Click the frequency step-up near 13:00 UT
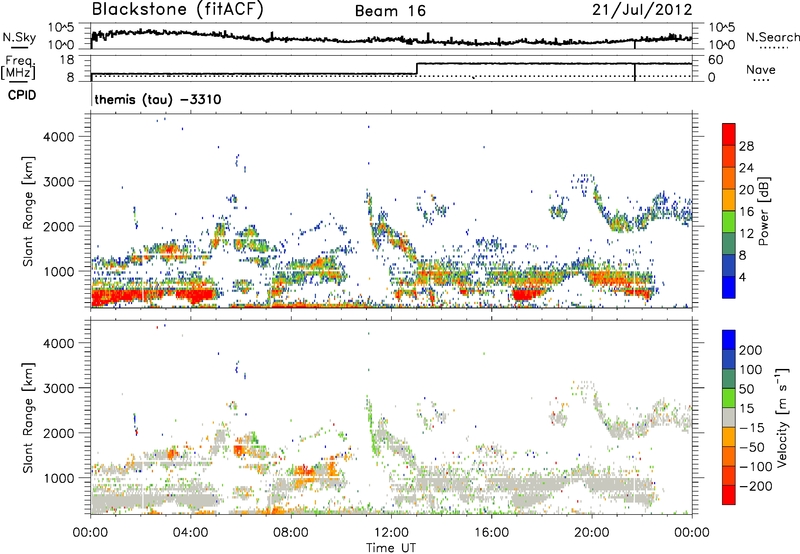Screen dimensions: 800x554 click(x=417, y=69)
